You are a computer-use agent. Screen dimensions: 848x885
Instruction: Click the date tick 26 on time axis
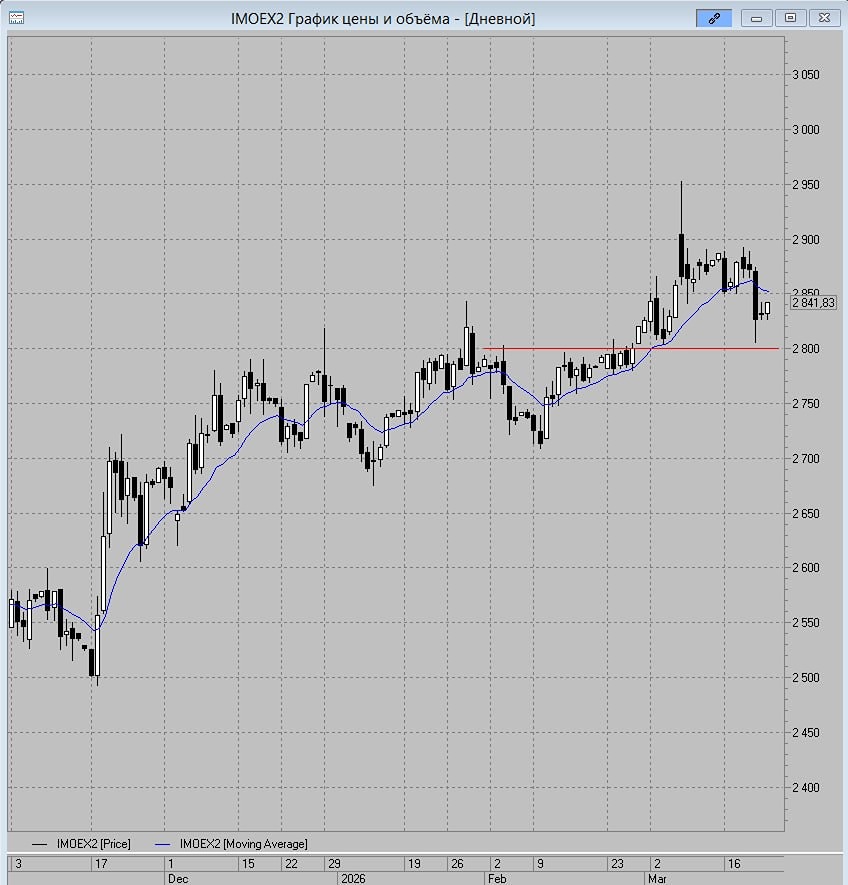[x=457, y=864]
